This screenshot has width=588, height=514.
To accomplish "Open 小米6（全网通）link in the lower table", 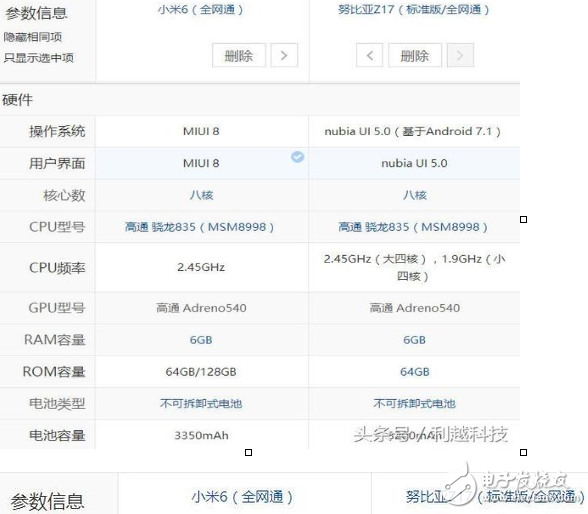I will pos(242,497).
